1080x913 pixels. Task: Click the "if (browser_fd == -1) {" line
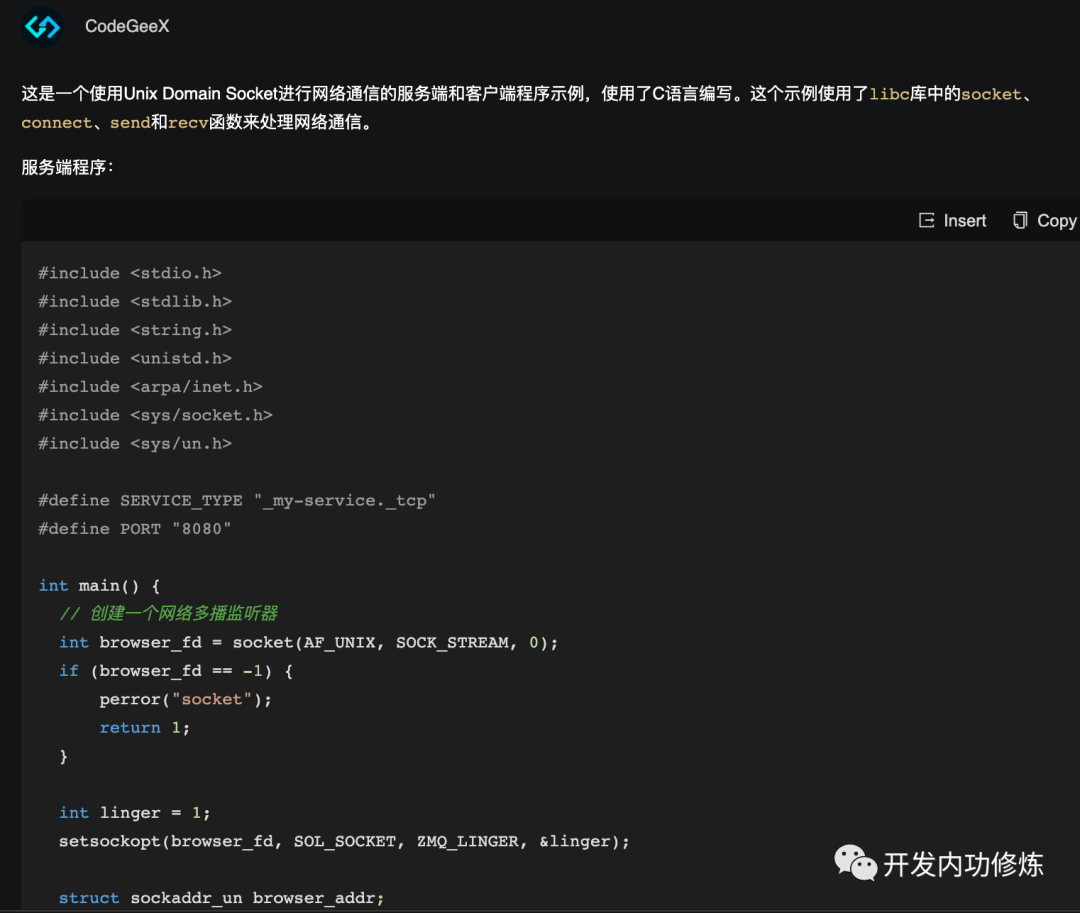[176, 671]
